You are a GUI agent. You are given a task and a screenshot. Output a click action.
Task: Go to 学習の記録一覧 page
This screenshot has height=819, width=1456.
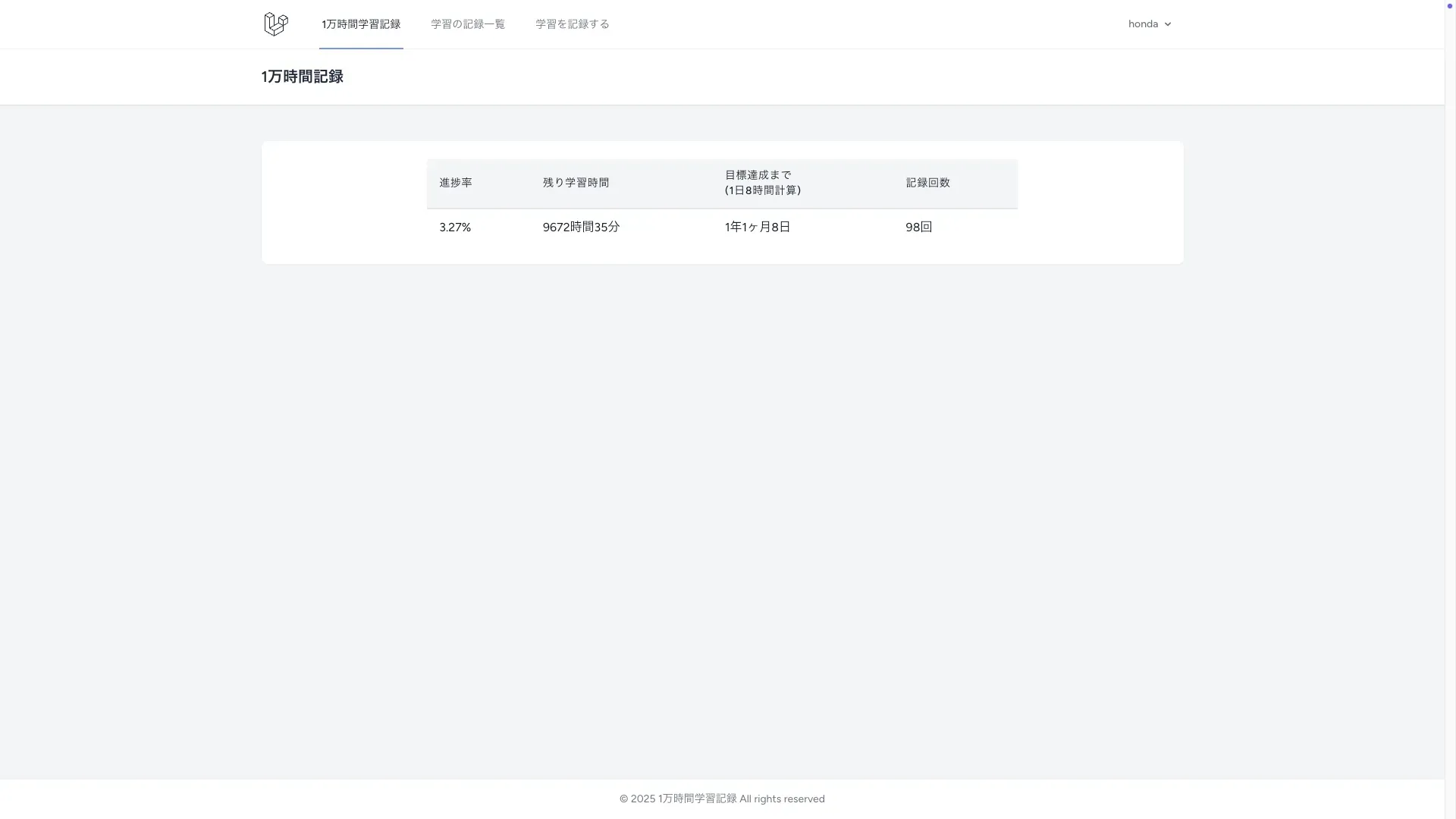(468, 24)
